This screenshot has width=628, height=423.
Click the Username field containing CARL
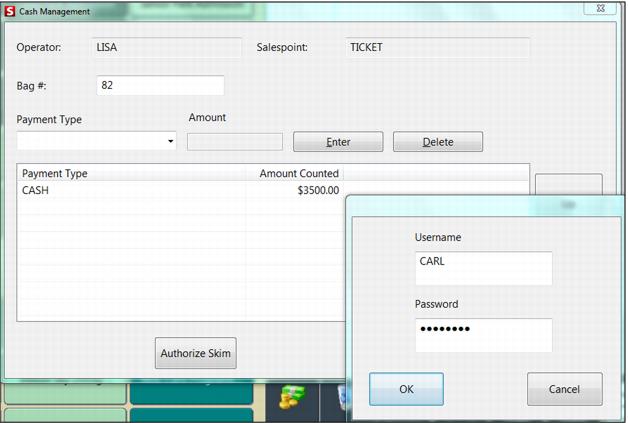(483, 268)
